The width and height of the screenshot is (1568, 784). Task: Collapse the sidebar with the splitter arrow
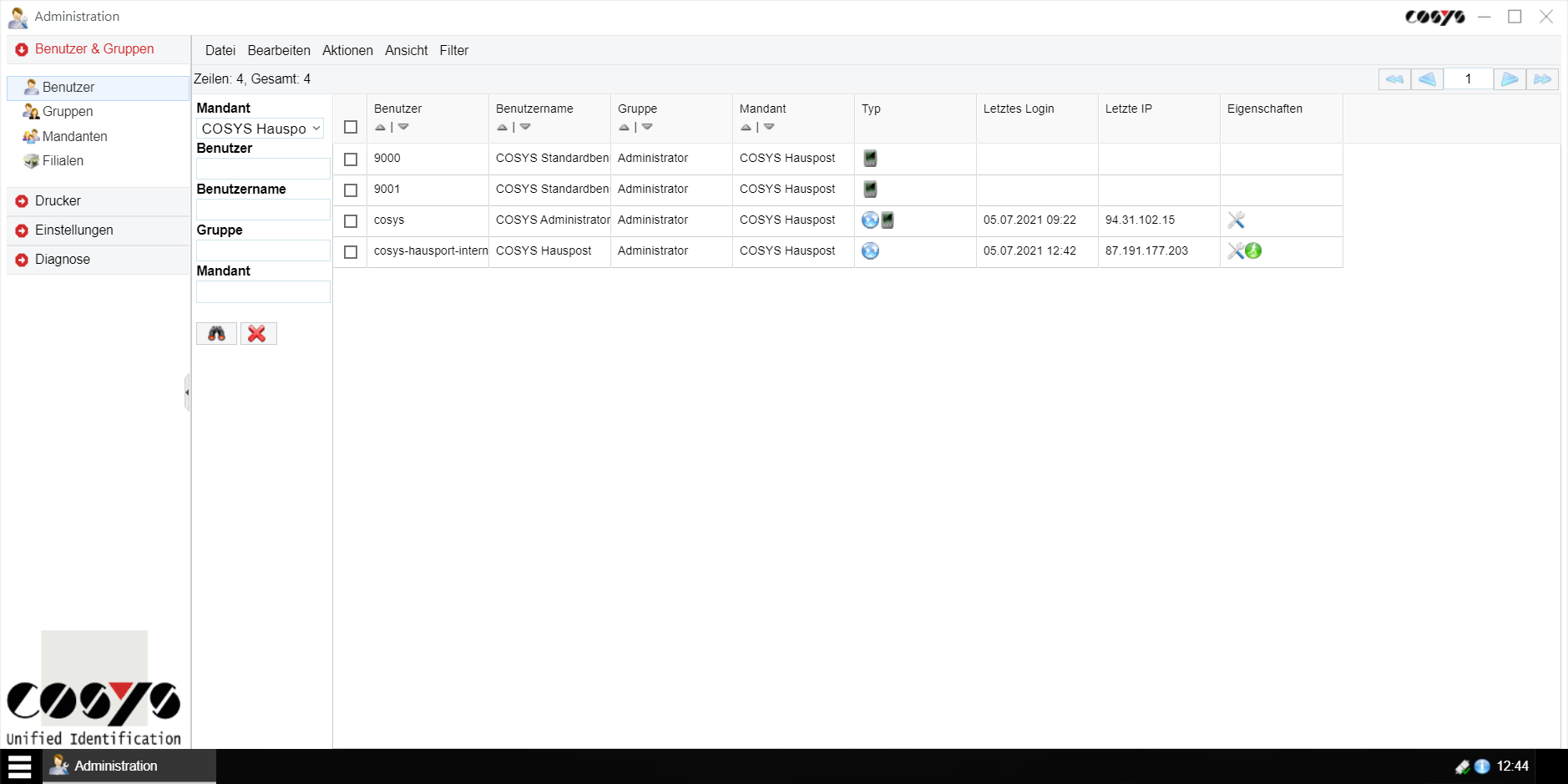tap(187, 392)
